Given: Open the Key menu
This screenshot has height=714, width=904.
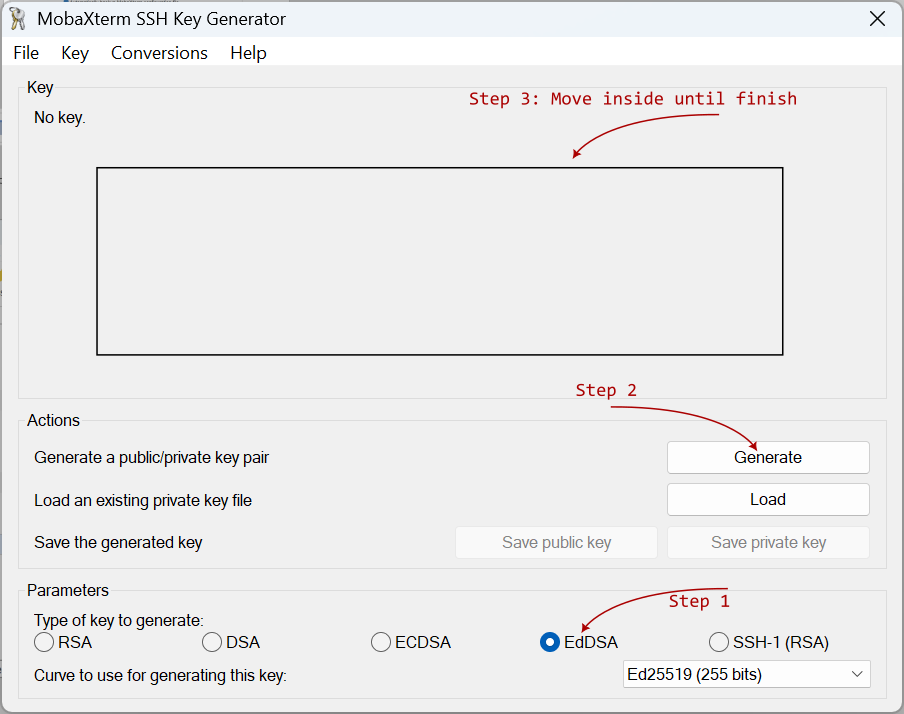Looking at the screenshot, I should tap(75, 53).
